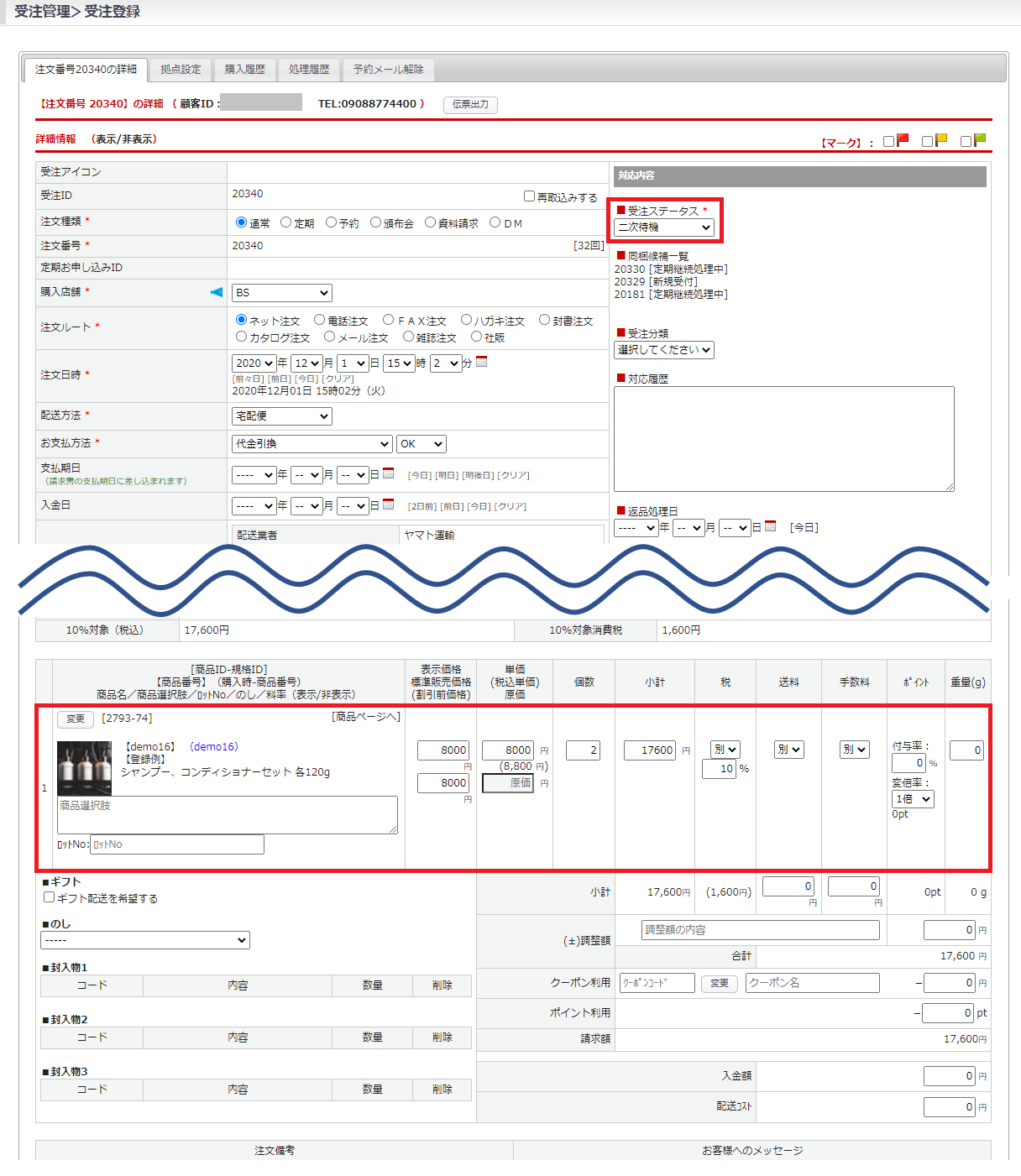
Task: Click the yellow flag mark icon
Action: click(941, 140)
